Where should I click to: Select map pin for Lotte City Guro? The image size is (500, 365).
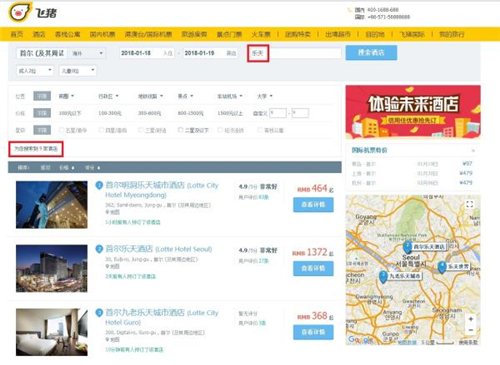tap(383, 277)
